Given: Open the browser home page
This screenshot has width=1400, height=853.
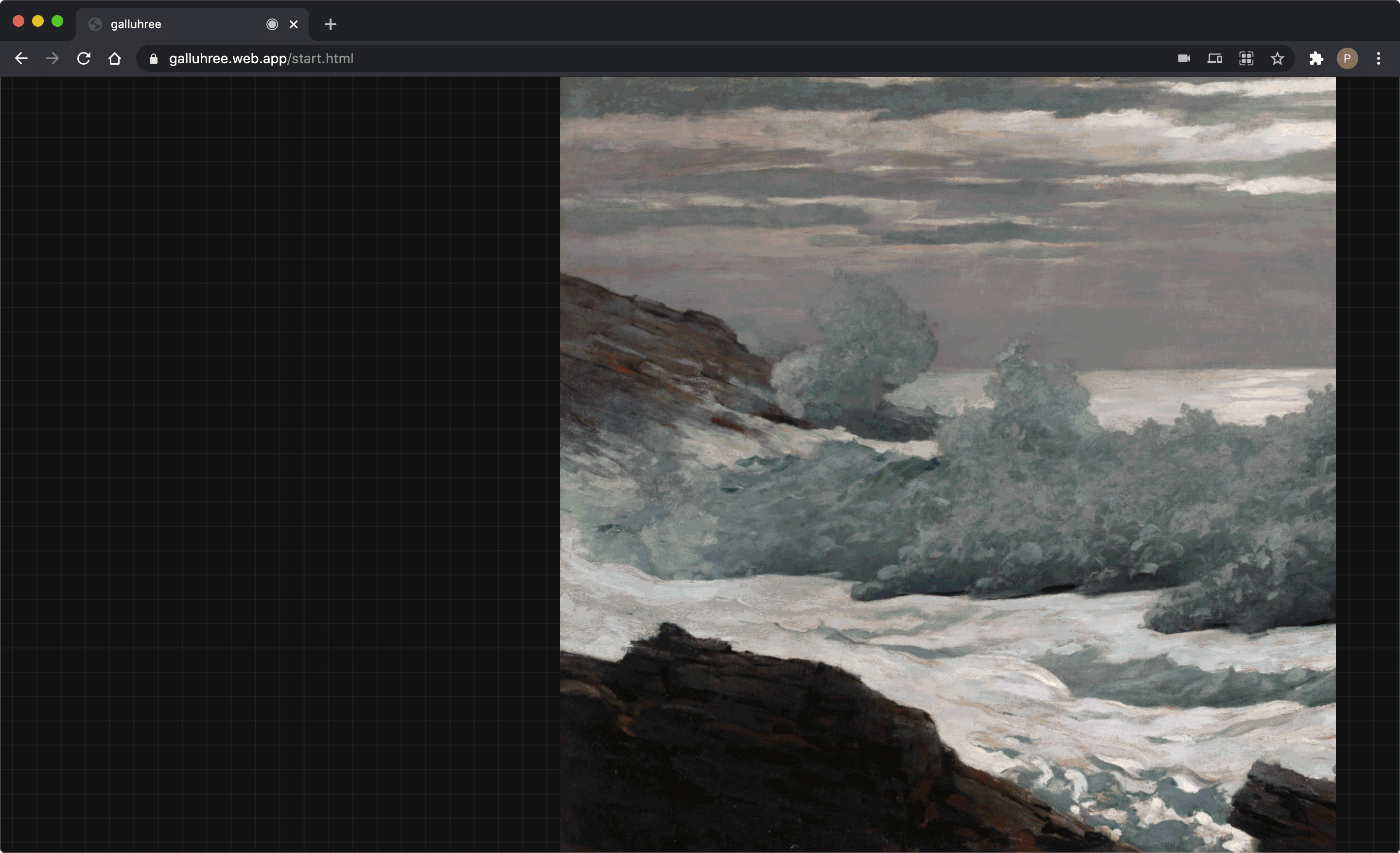Looking at the screenshot, I should [115, 58].
